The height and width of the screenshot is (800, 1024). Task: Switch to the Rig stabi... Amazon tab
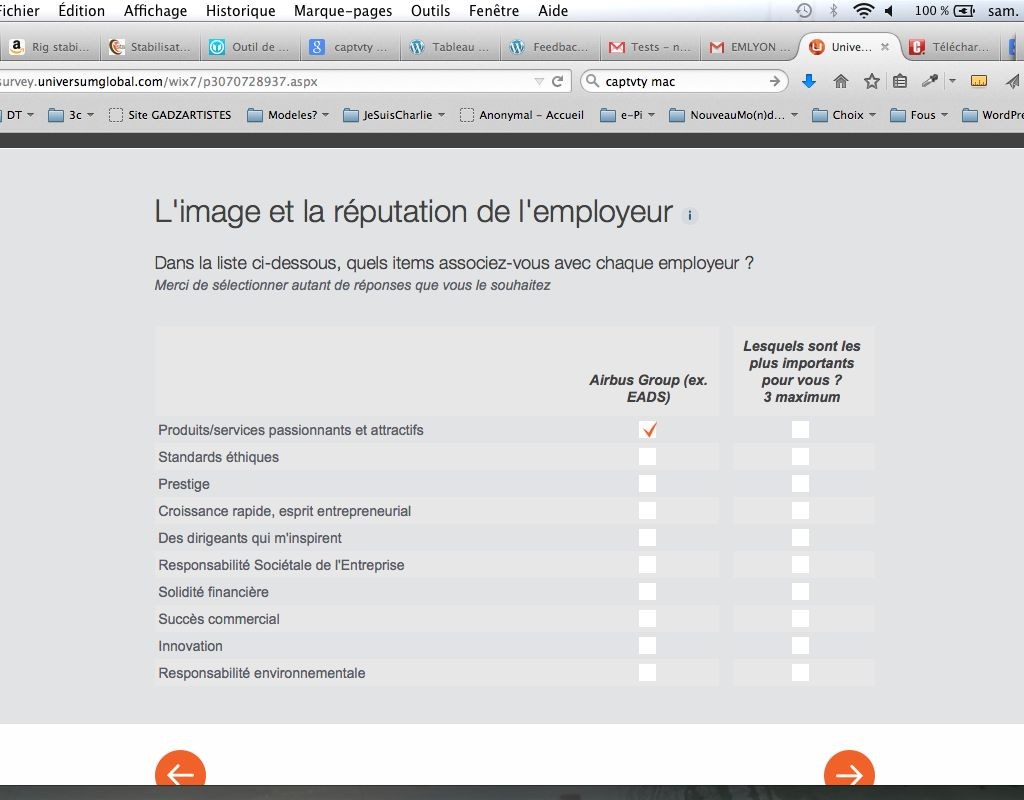point(50,46)
